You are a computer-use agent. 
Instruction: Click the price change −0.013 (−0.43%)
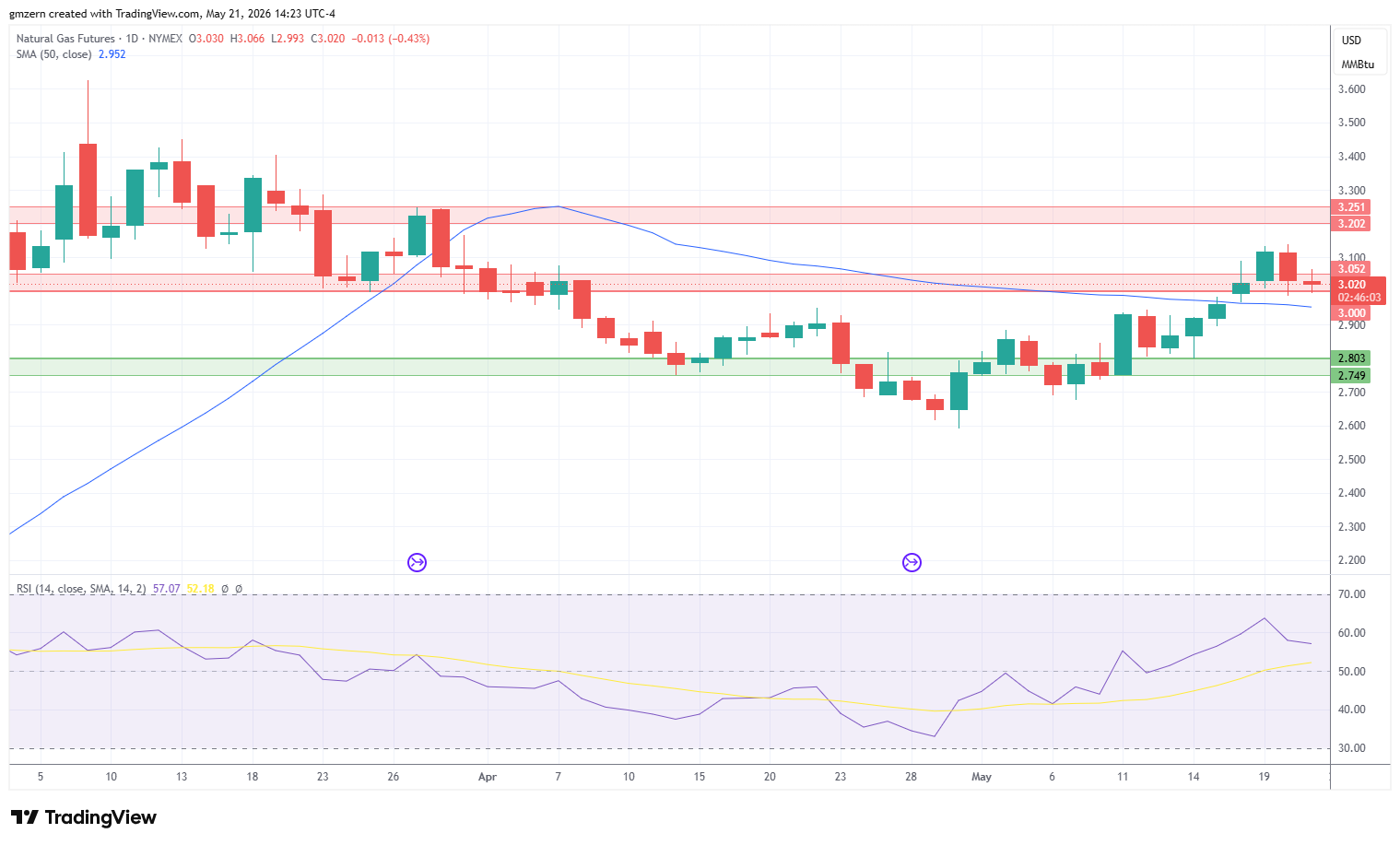click(391, 39)
